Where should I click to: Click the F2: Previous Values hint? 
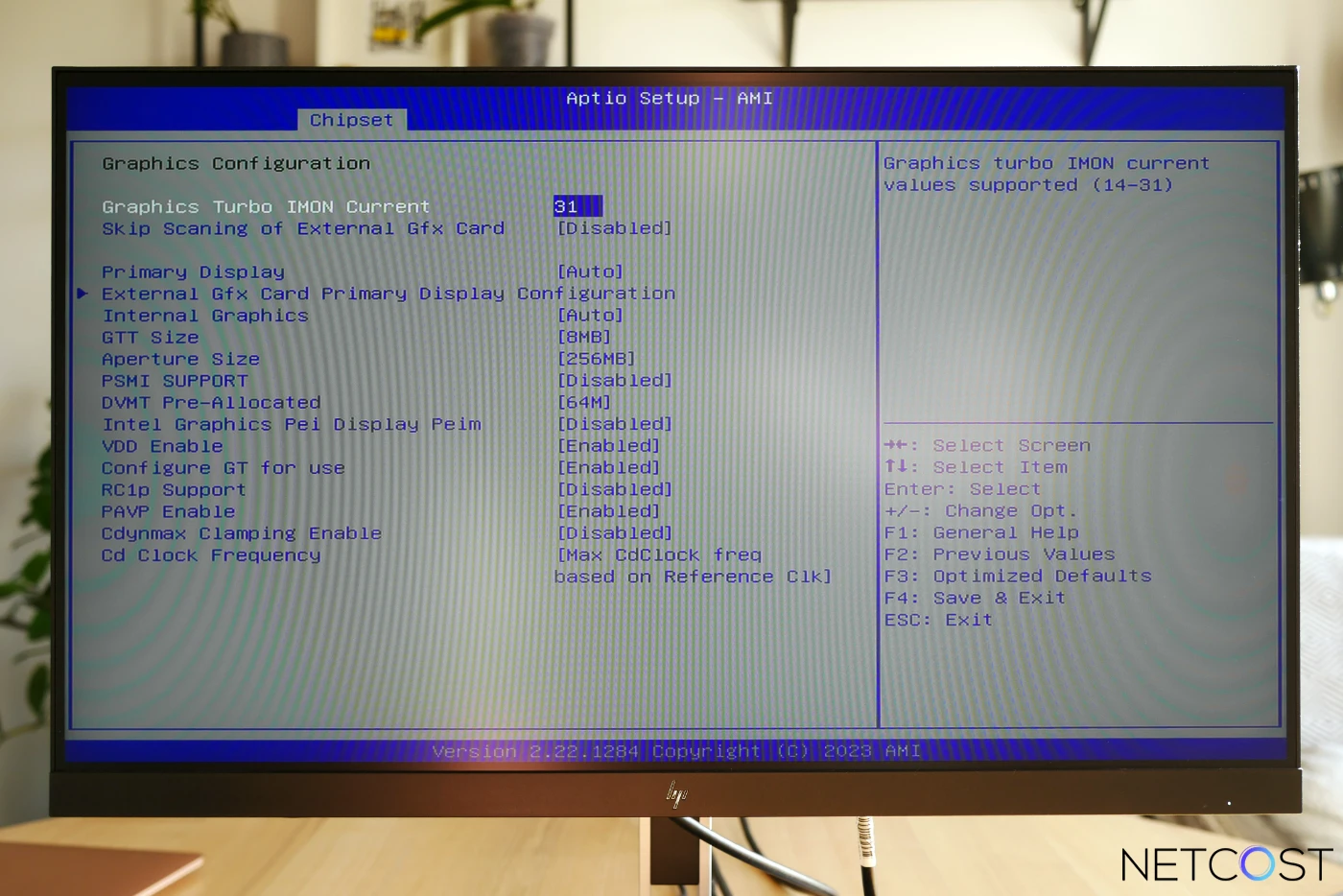coord(1000,554)
